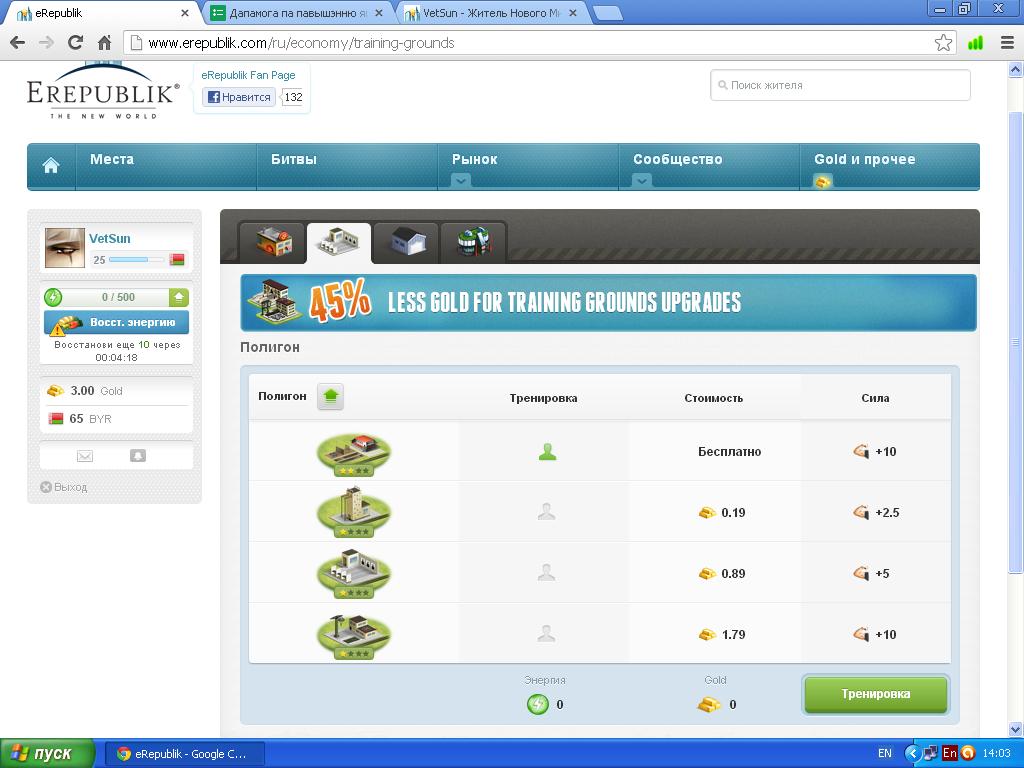The height and width of the screenshot is (768, 1024).
Task: Click the green upgrade arrow beside Полигон
Action: pyautogui.click(x=330, y=396)
